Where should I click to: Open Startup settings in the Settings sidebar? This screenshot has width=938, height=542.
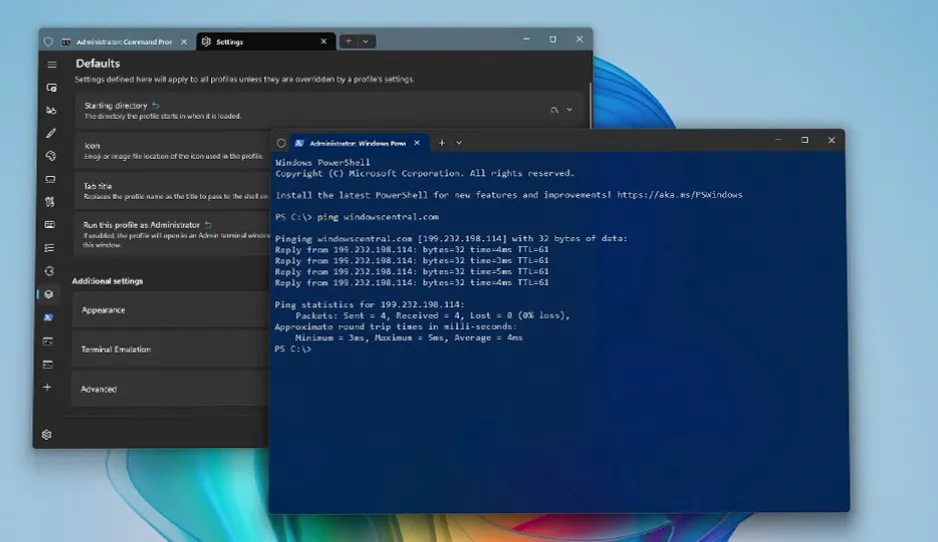click(x=51, y=88)
